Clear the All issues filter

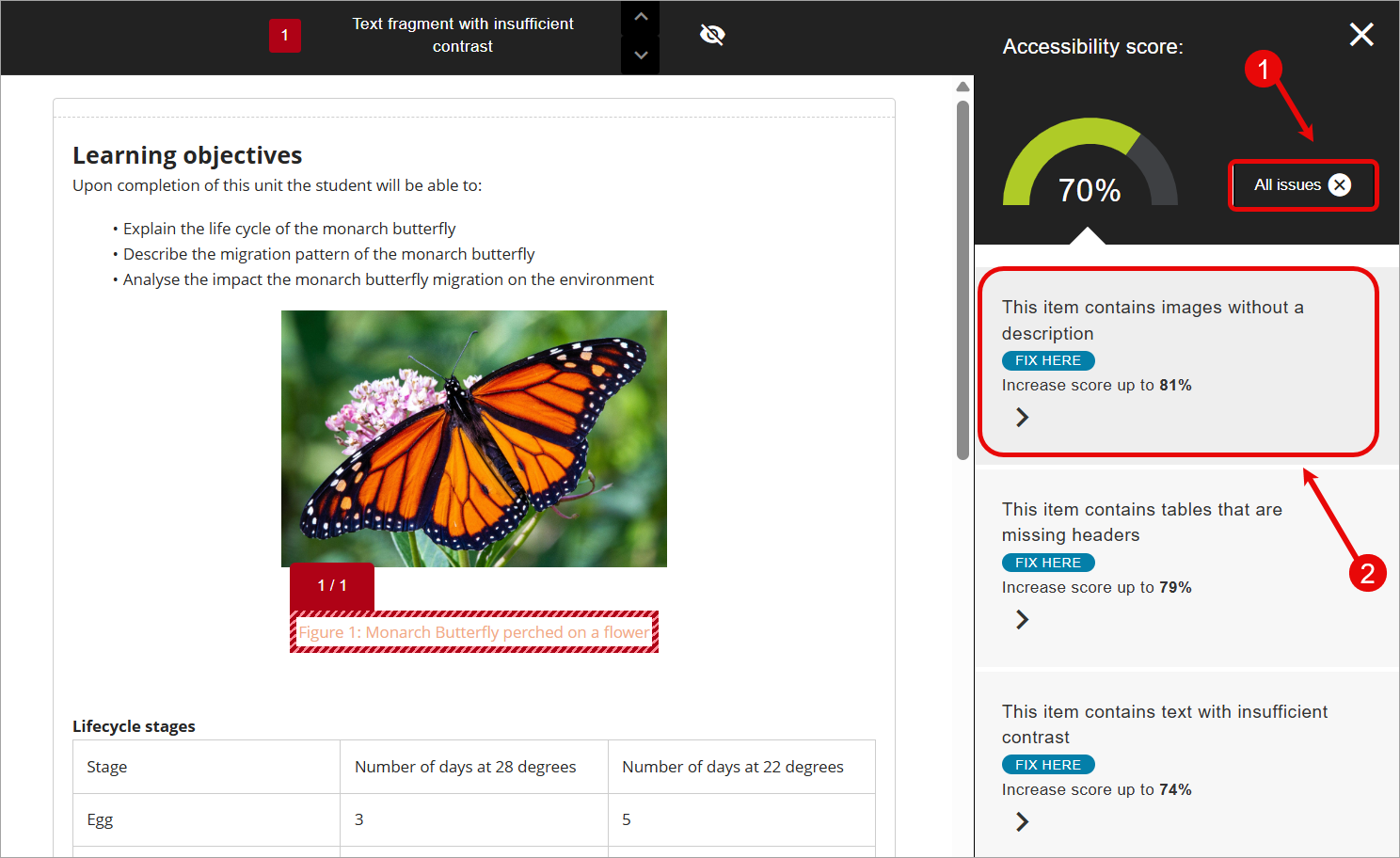click(x=1340, y=185)
